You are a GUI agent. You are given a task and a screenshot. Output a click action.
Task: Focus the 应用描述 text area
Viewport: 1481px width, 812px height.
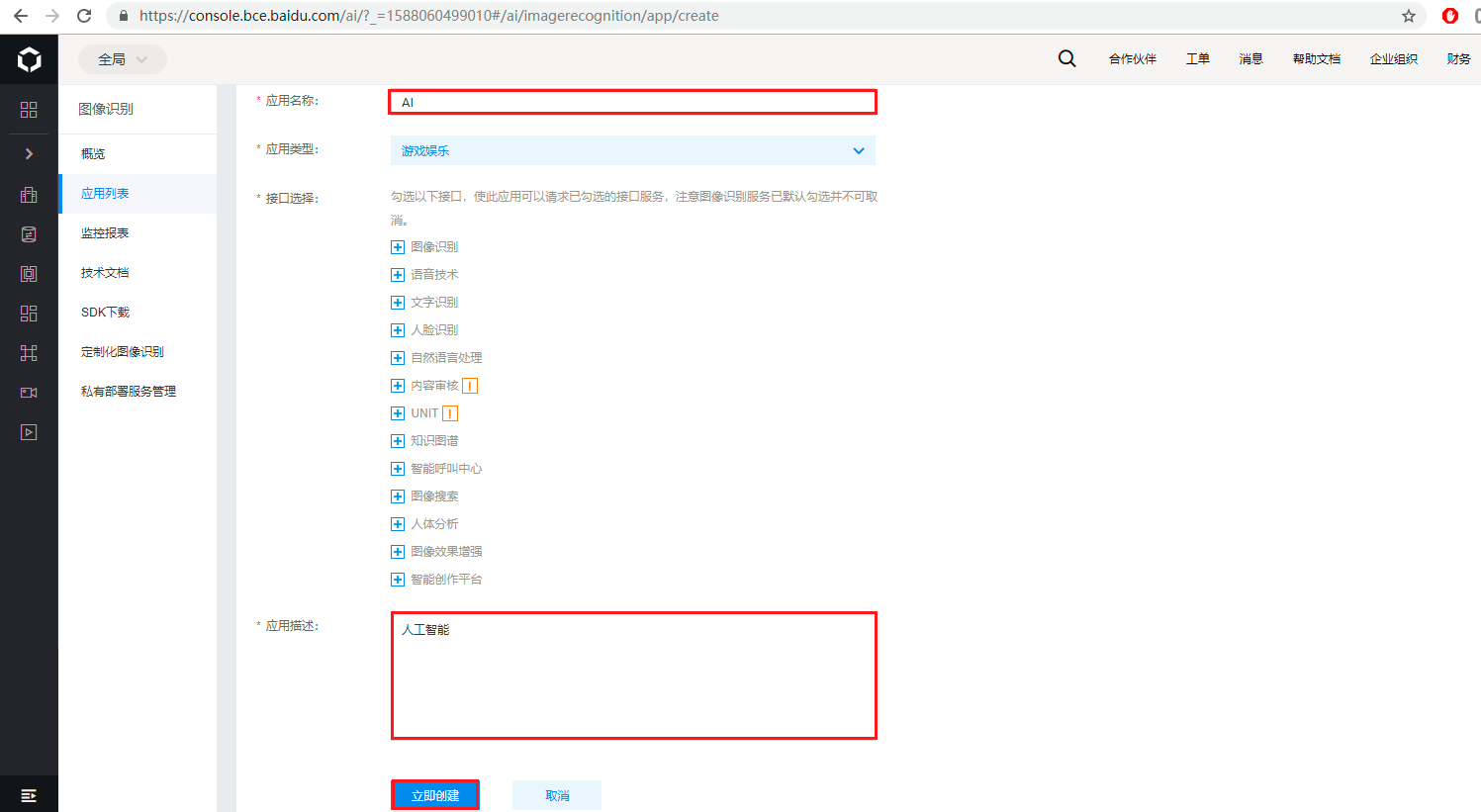pyautogui.click(x=633, y=676)
